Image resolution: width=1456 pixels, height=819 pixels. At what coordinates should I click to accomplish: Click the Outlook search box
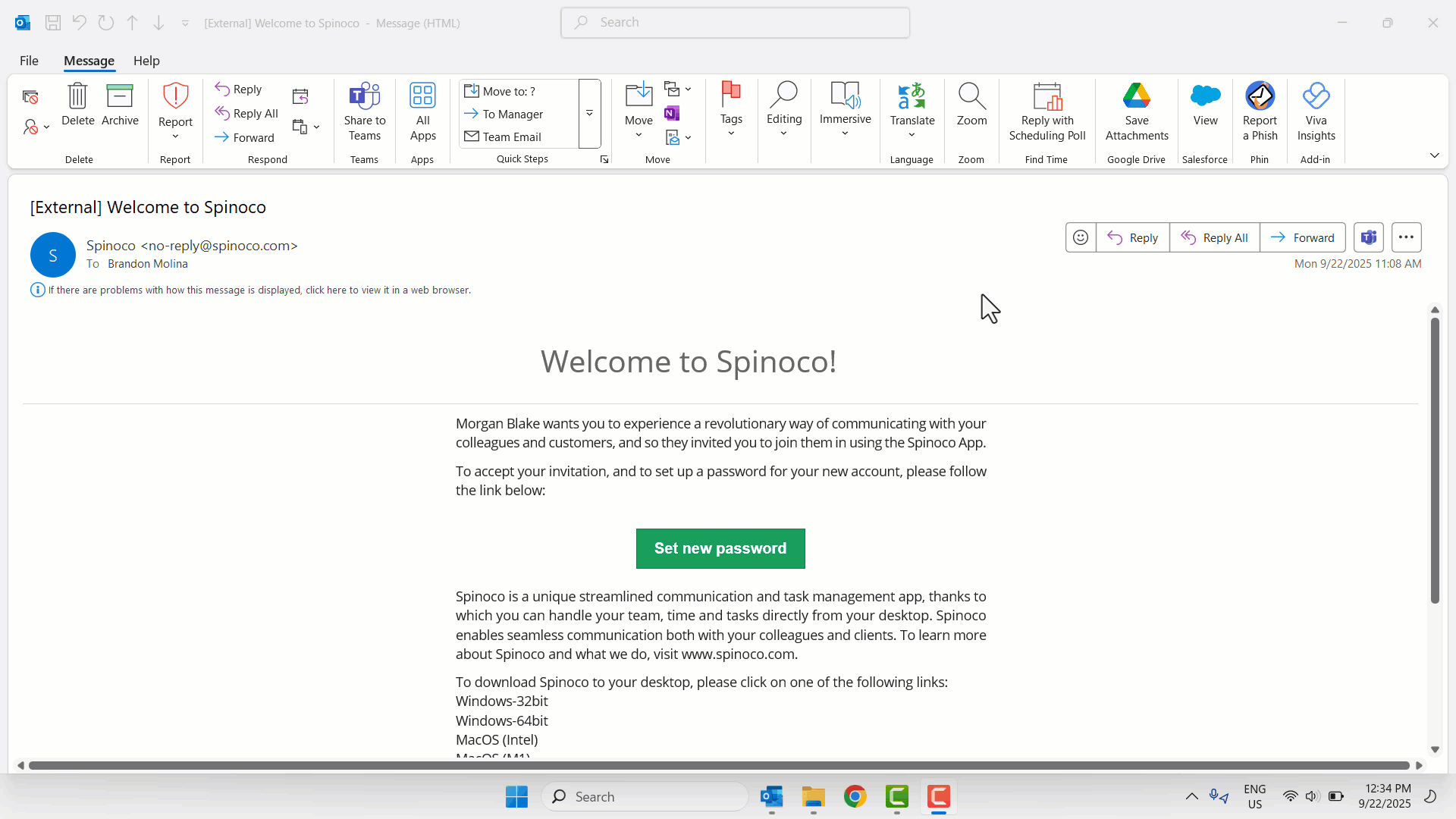(735, 23)
